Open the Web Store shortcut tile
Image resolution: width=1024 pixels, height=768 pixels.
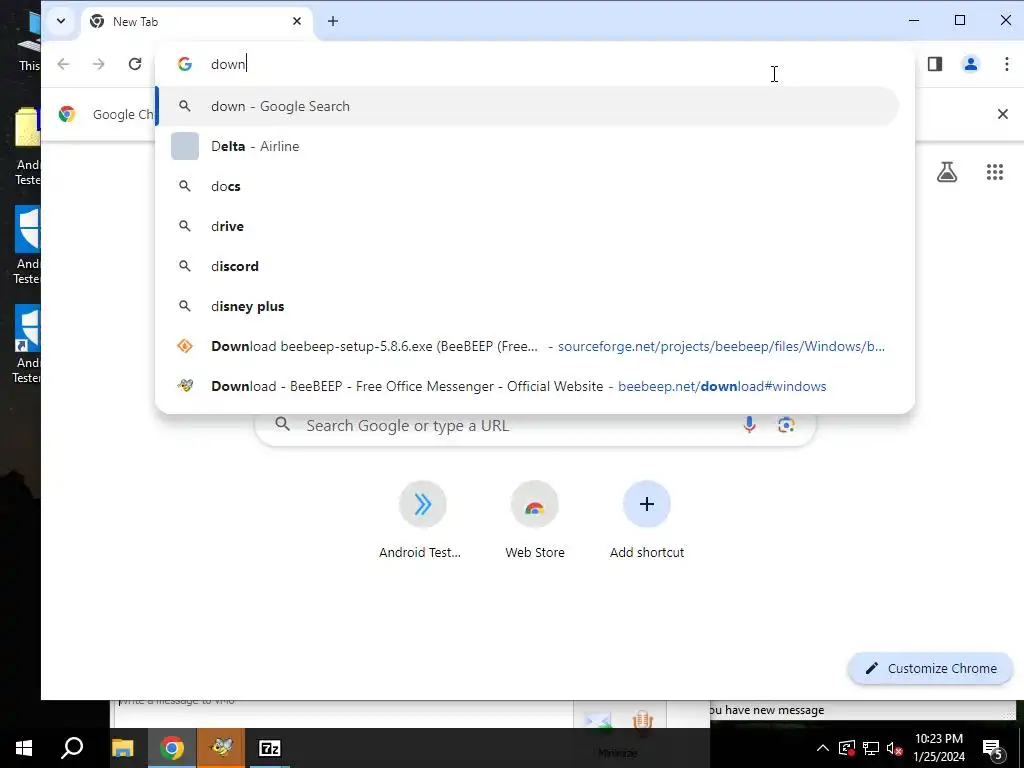[x=534, y=520]
